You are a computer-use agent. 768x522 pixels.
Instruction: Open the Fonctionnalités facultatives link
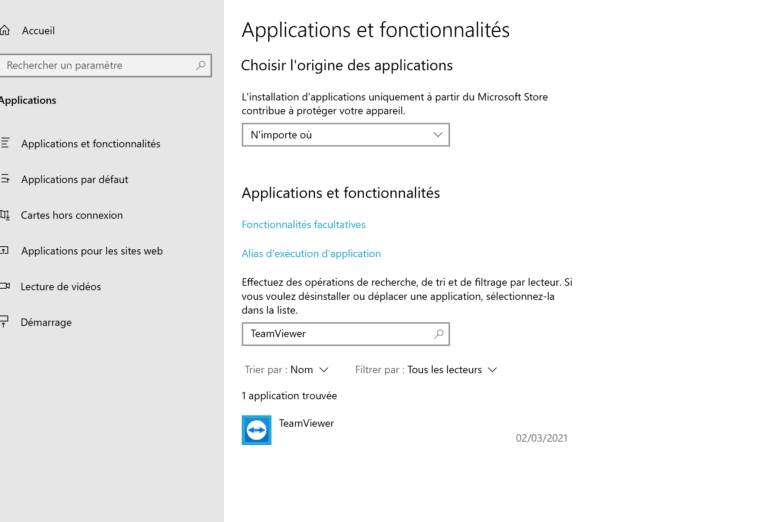click(303, 225)
